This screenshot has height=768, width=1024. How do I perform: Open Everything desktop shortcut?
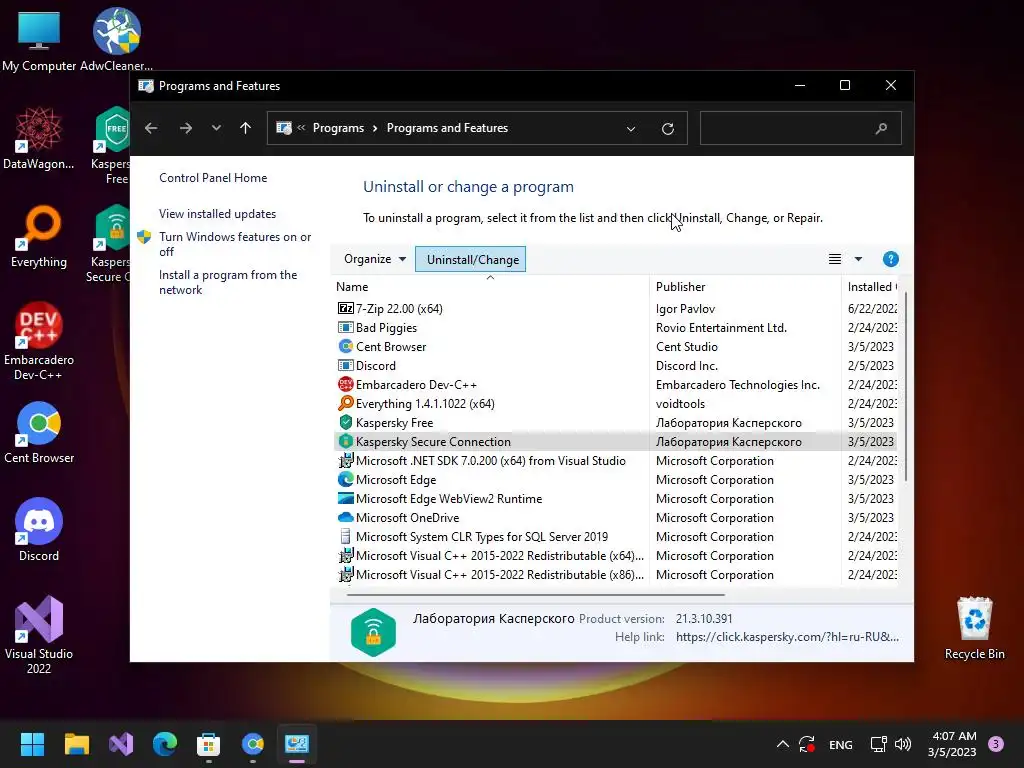[x=39, y=236]
